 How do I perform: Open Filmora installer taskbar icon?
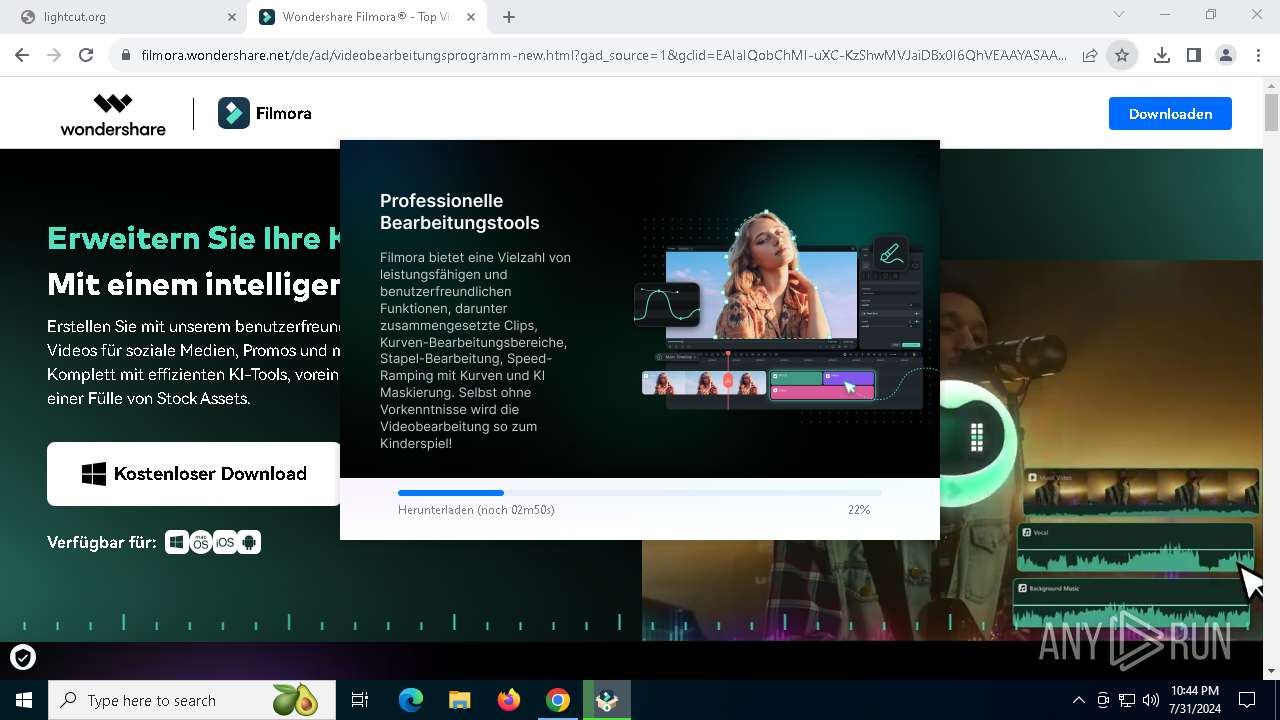tap(607, 700)
